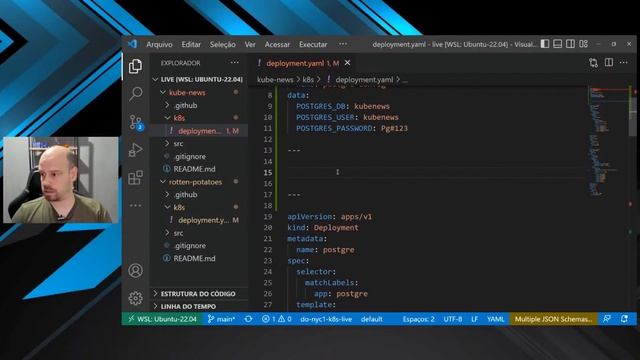Open the Editar menu

click(x=191, y=44)
